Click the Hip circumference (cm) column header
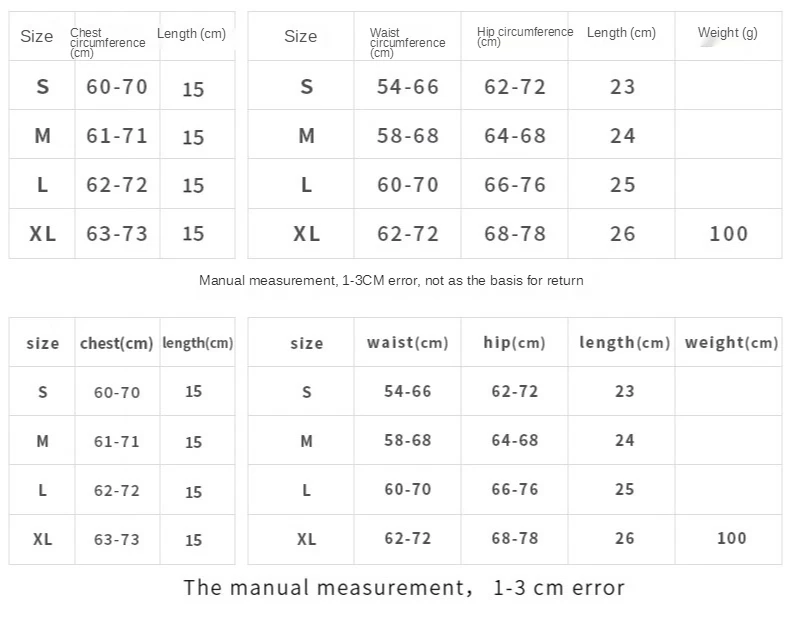 point(525,36)
